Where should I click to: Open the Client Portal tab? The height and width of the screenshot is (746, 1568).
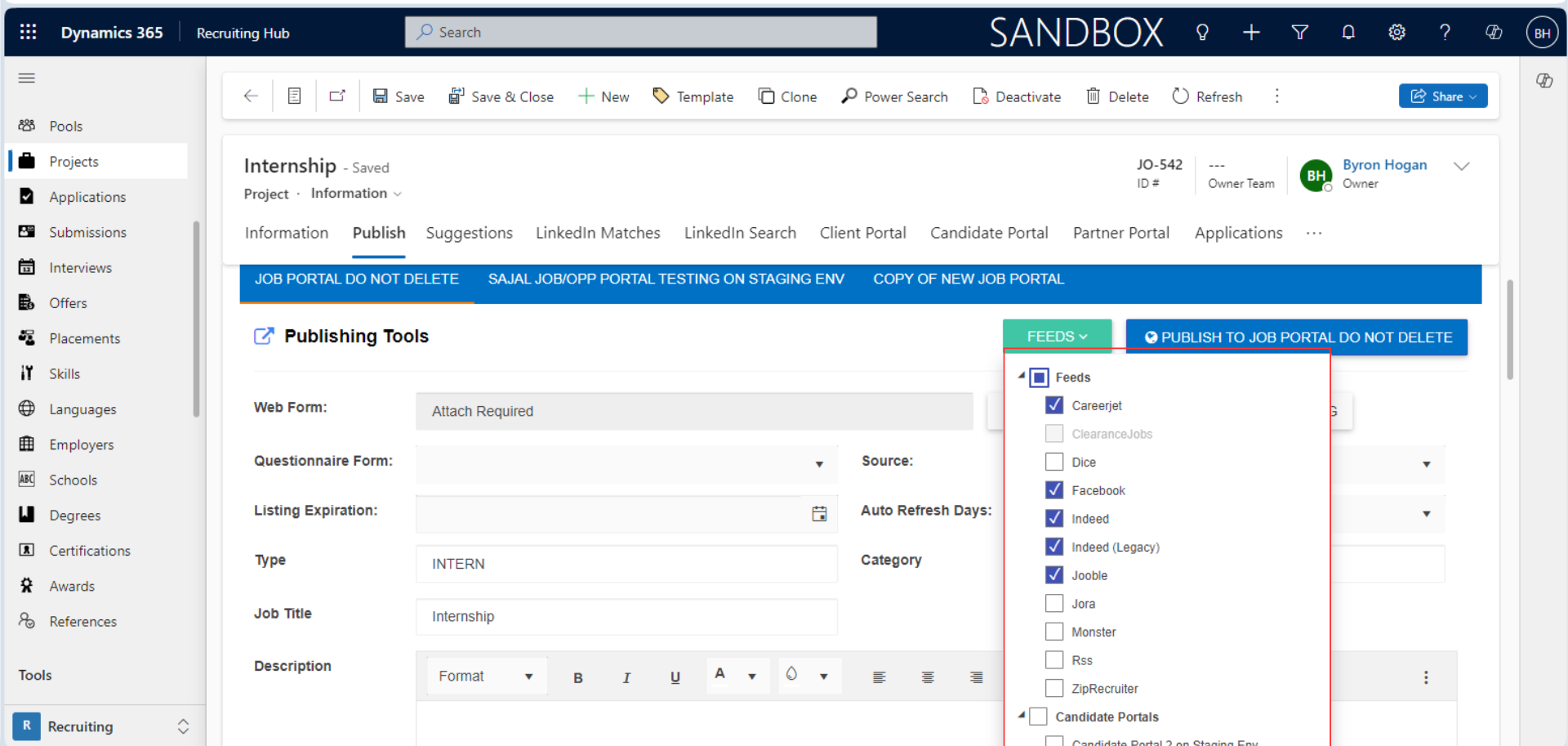pos(862,233)
